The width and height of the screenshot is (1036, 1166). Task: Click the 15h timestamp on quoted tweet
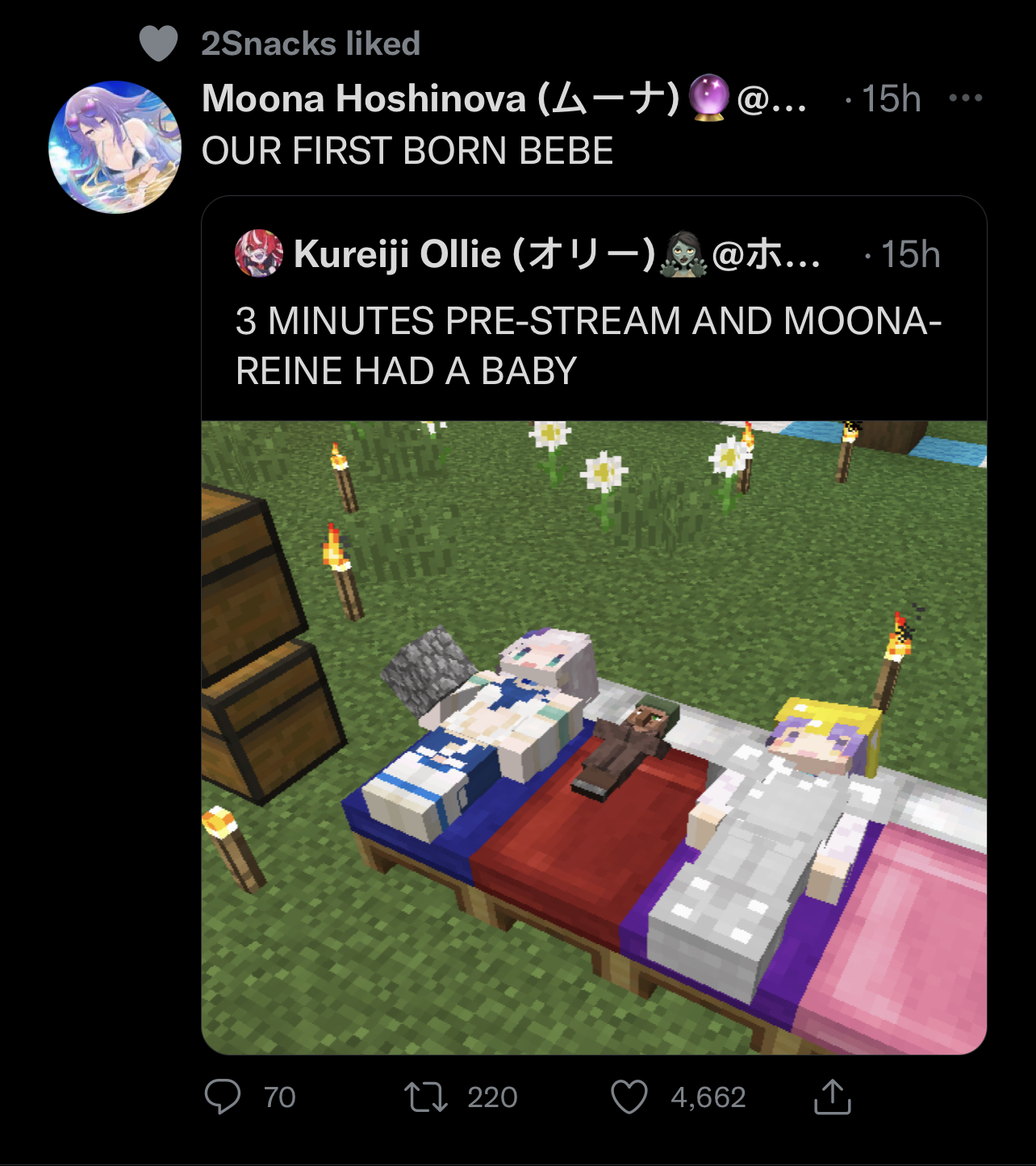[910, 254]
